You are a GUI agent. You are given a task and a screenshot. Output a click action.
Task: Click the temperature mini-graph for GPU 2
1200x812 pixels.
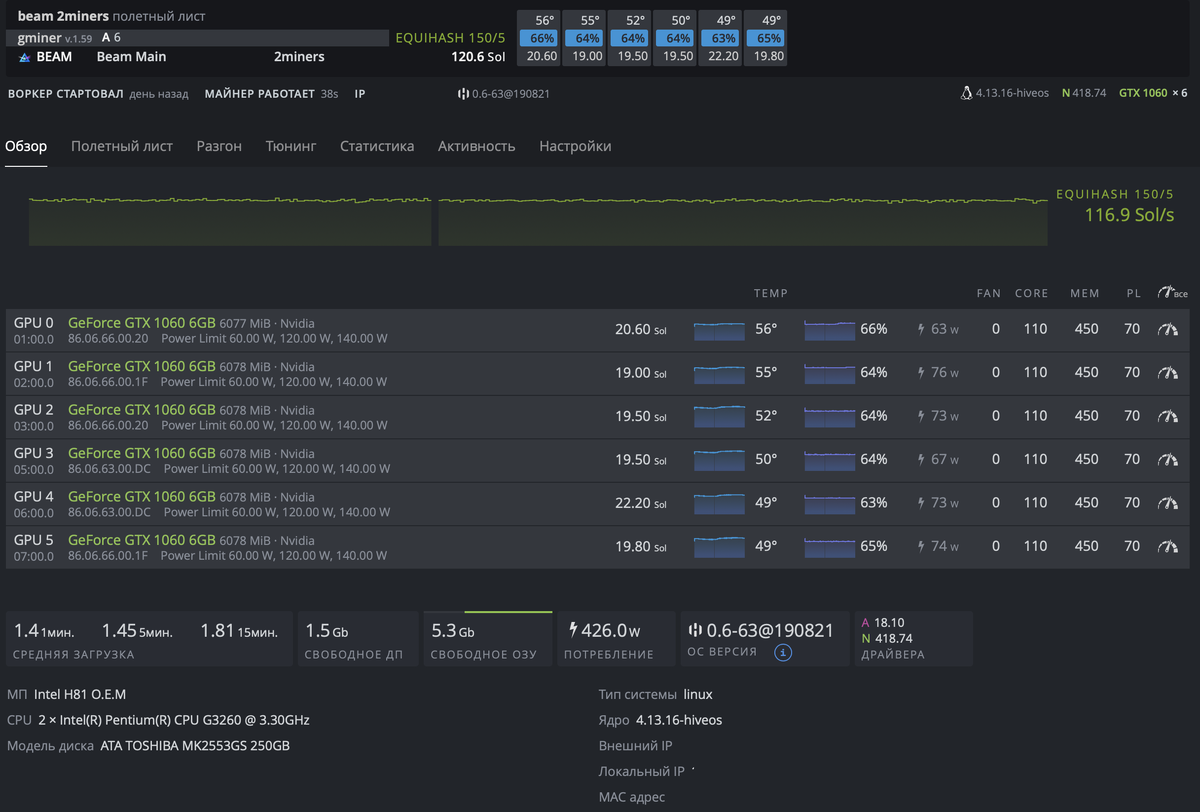point(719,416)
